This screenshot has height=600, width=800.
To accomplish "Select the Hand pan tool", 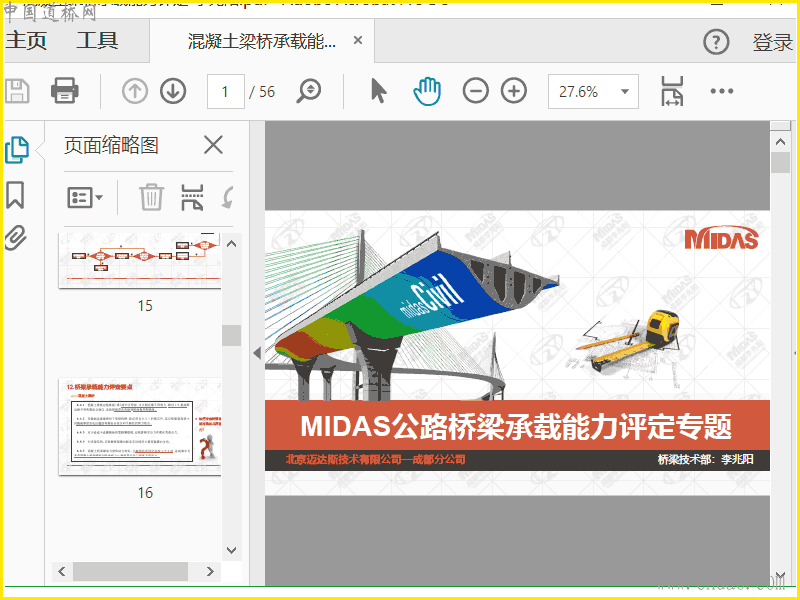I will tap(427, 91).
